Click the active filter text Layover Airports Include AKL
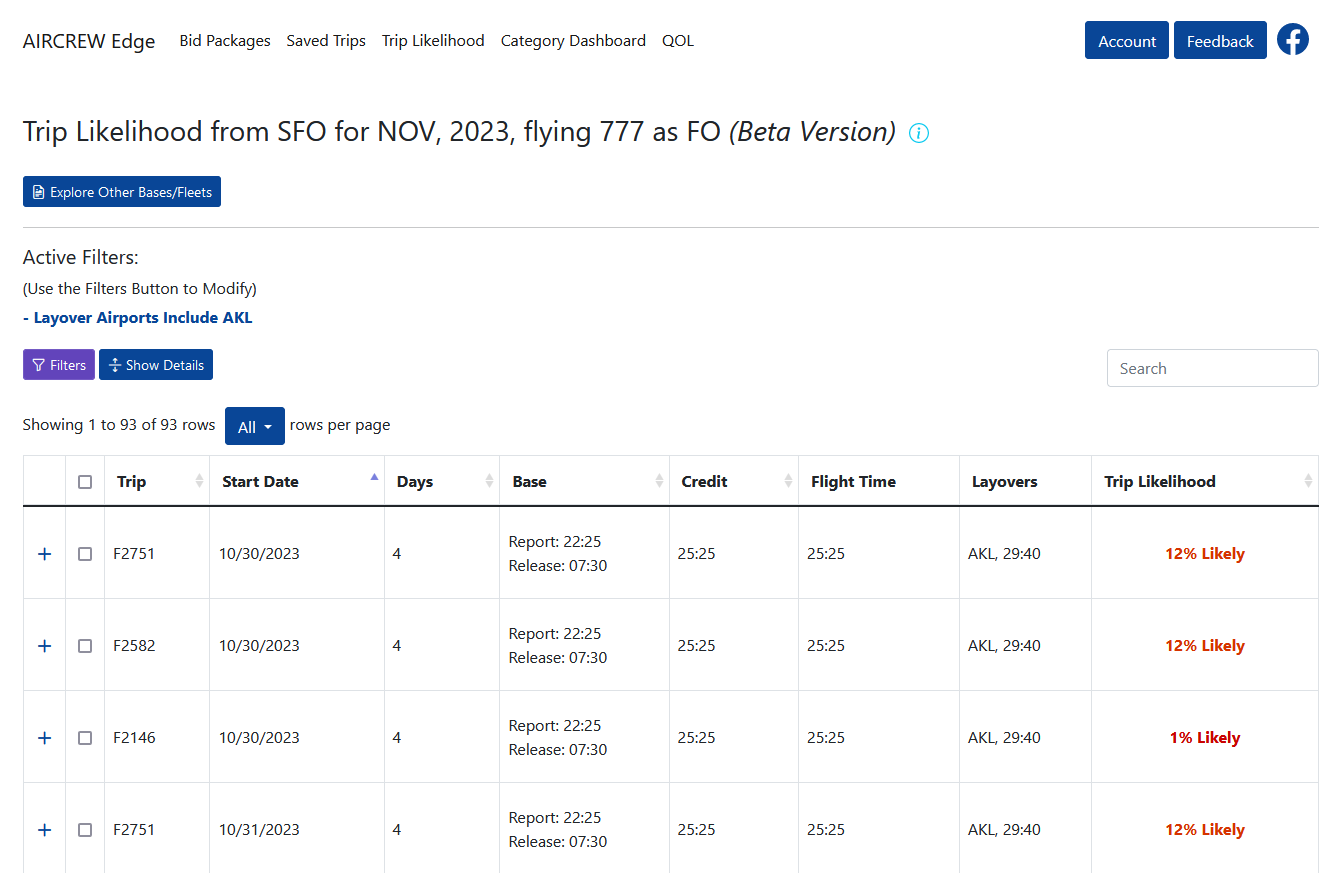The width and height of the screenshot is (1341, 873). [x=138, y=318]
